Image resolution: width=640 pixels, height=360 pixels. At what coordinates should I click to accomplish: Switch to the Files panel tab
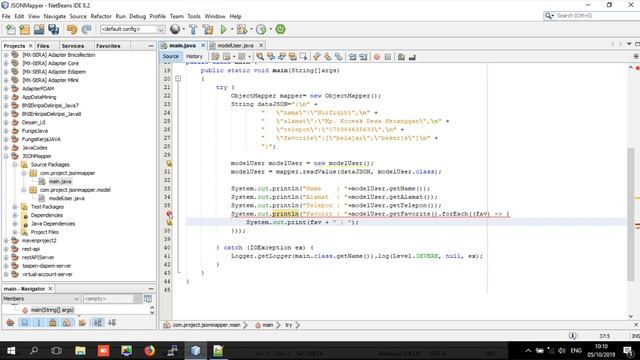[43, 46]
